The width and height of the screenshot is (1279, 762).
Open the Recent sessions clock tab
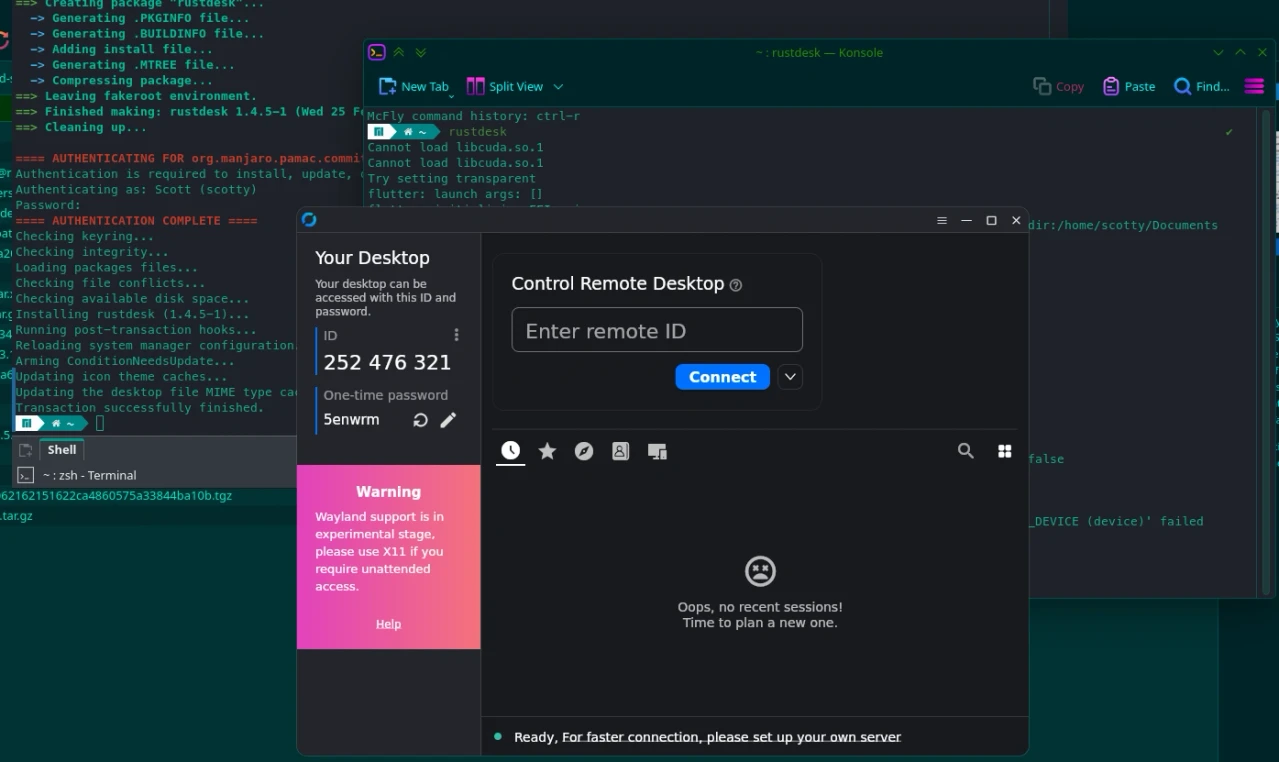510,451
